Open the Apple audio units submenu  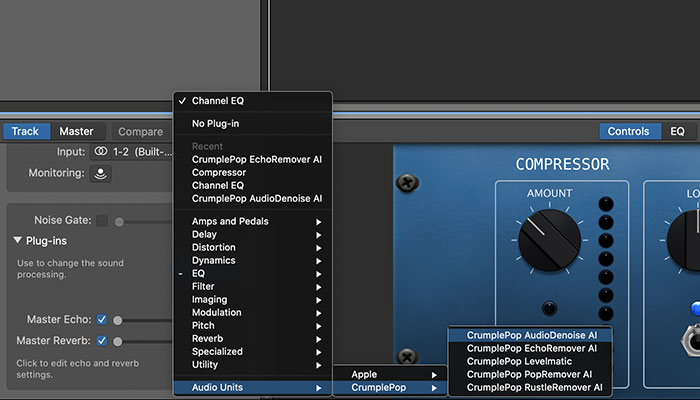coord(390,375)
